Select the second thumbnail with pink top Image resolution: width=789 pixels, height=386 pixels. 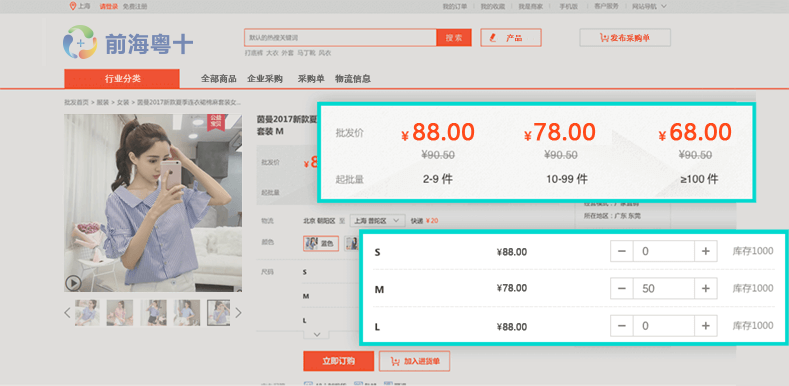120,313
